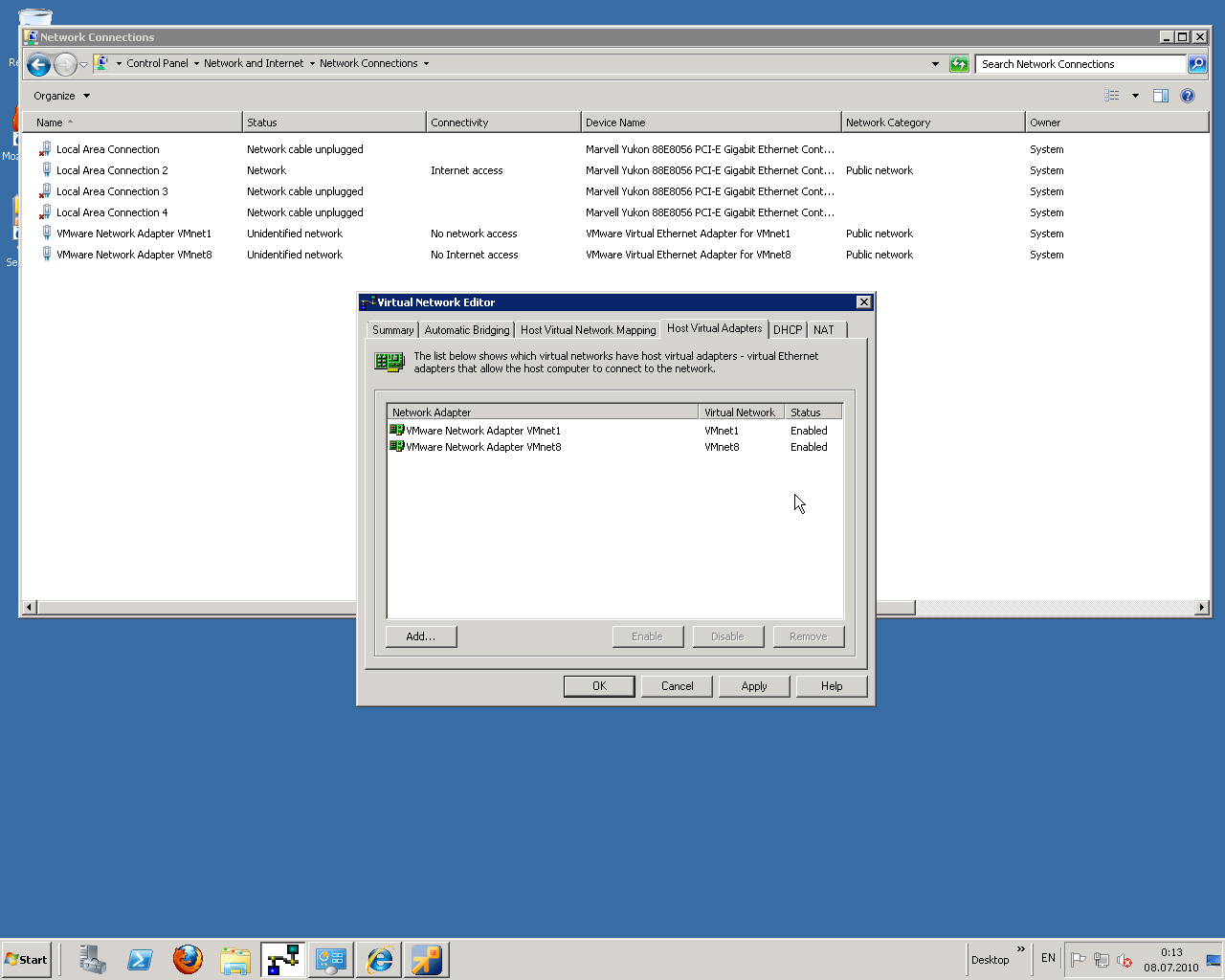Open the NAT tab

pyautogui.click(x=824, y=330)
